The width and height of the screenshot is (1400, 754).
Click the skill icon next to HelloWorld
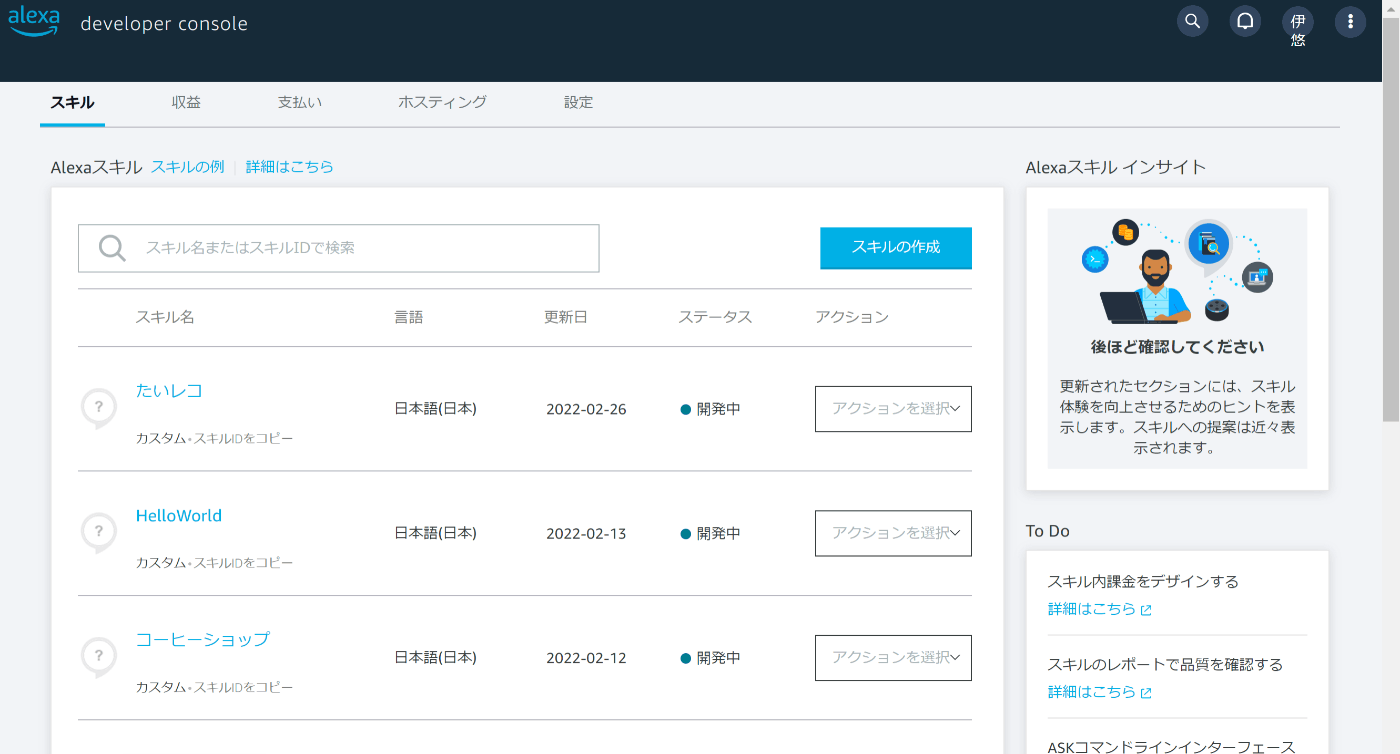click(x=98, y=533)
